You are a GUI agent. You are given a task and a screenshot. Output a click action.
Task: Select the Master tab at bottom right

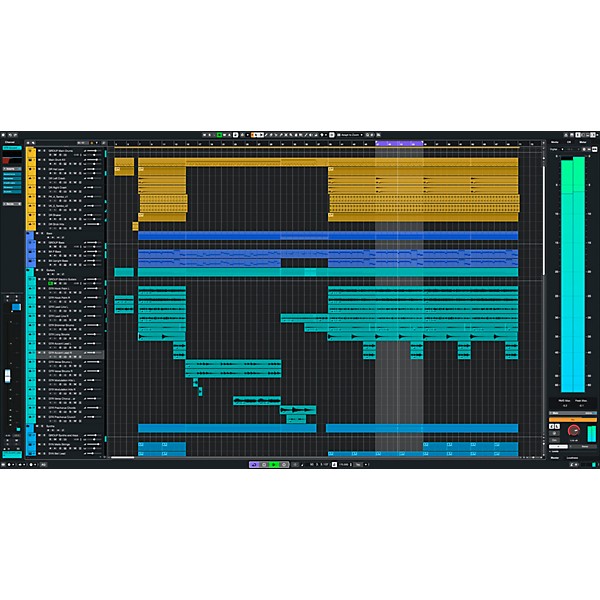(x=555, y=458)
